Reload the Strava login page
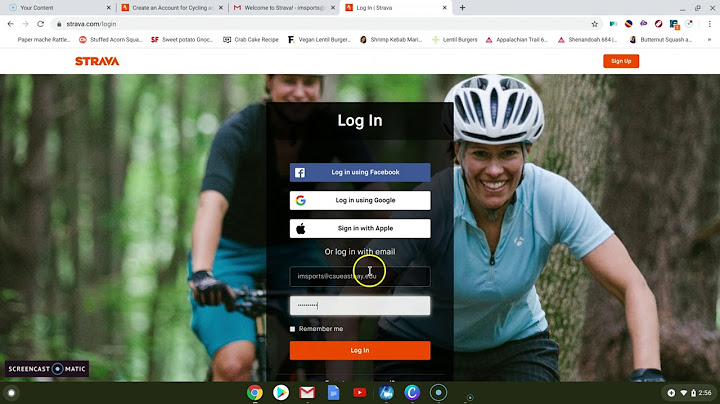The image size is (720, 404). coord(41,24)
